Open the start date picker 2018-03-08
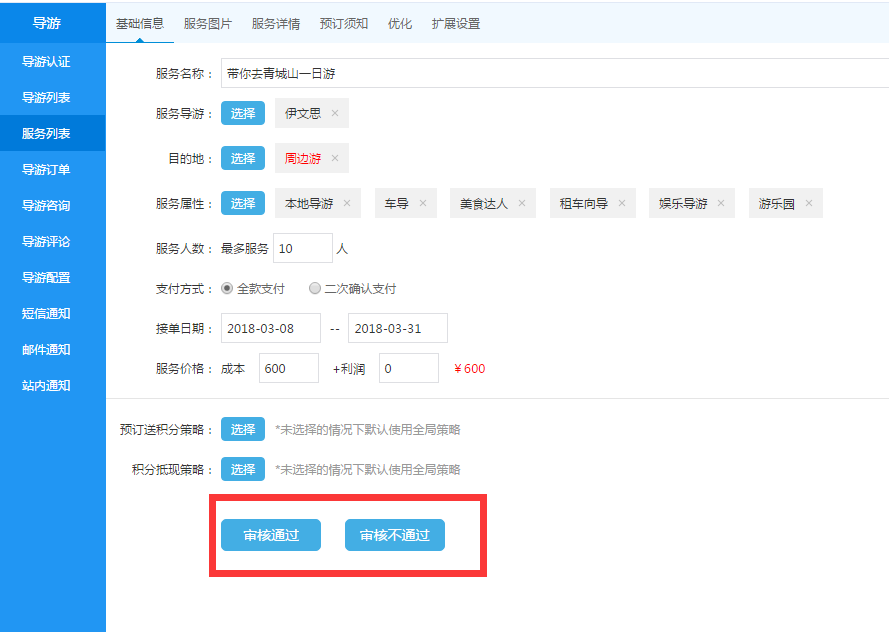 pos(270,328)
